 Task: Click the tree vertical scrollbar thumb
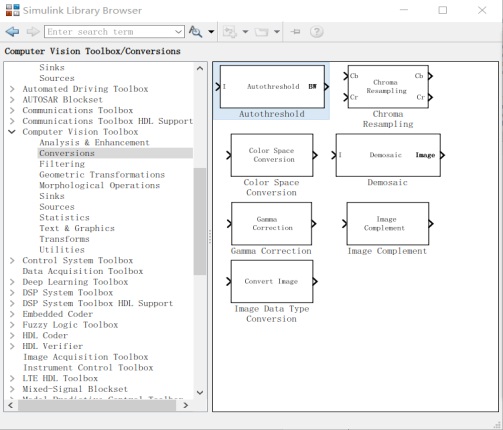200,221
